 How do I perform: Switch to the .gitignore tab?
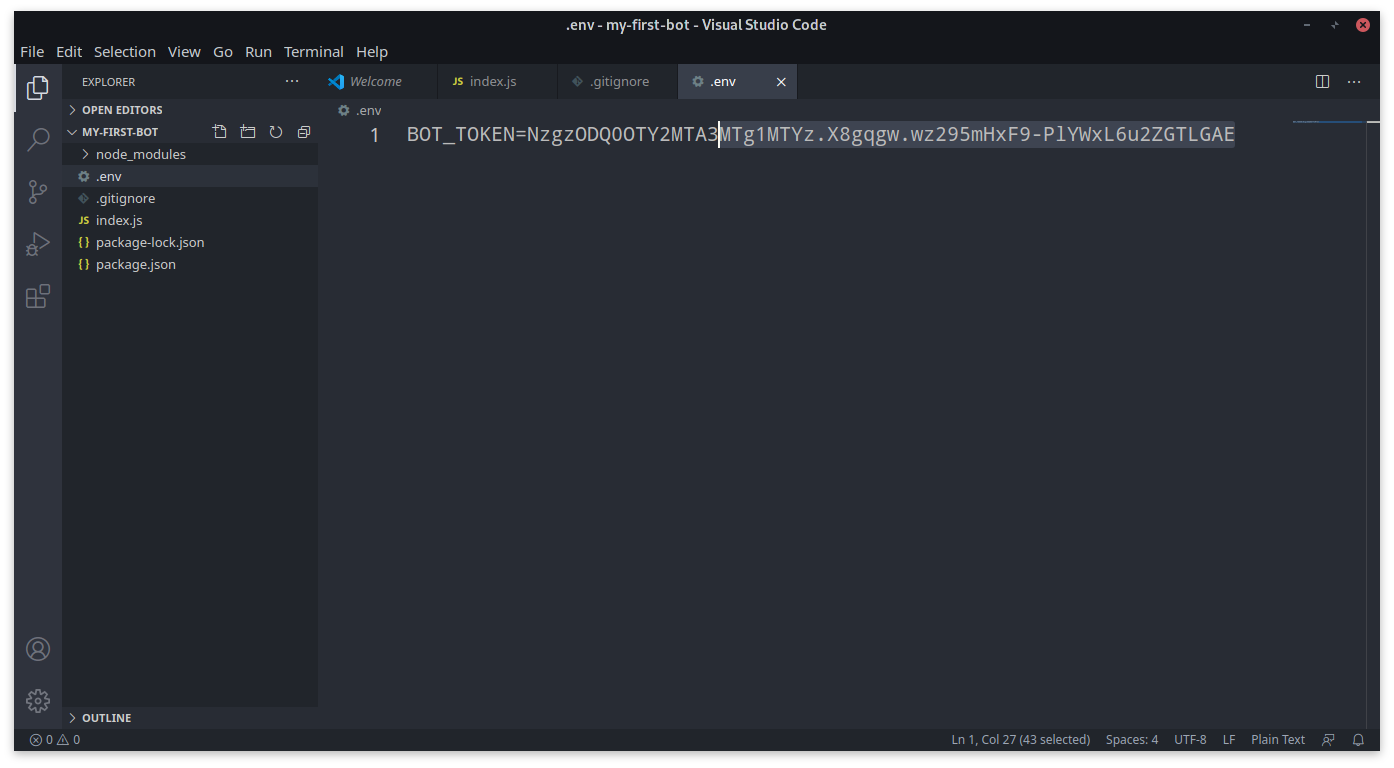[x=617, y=82]
